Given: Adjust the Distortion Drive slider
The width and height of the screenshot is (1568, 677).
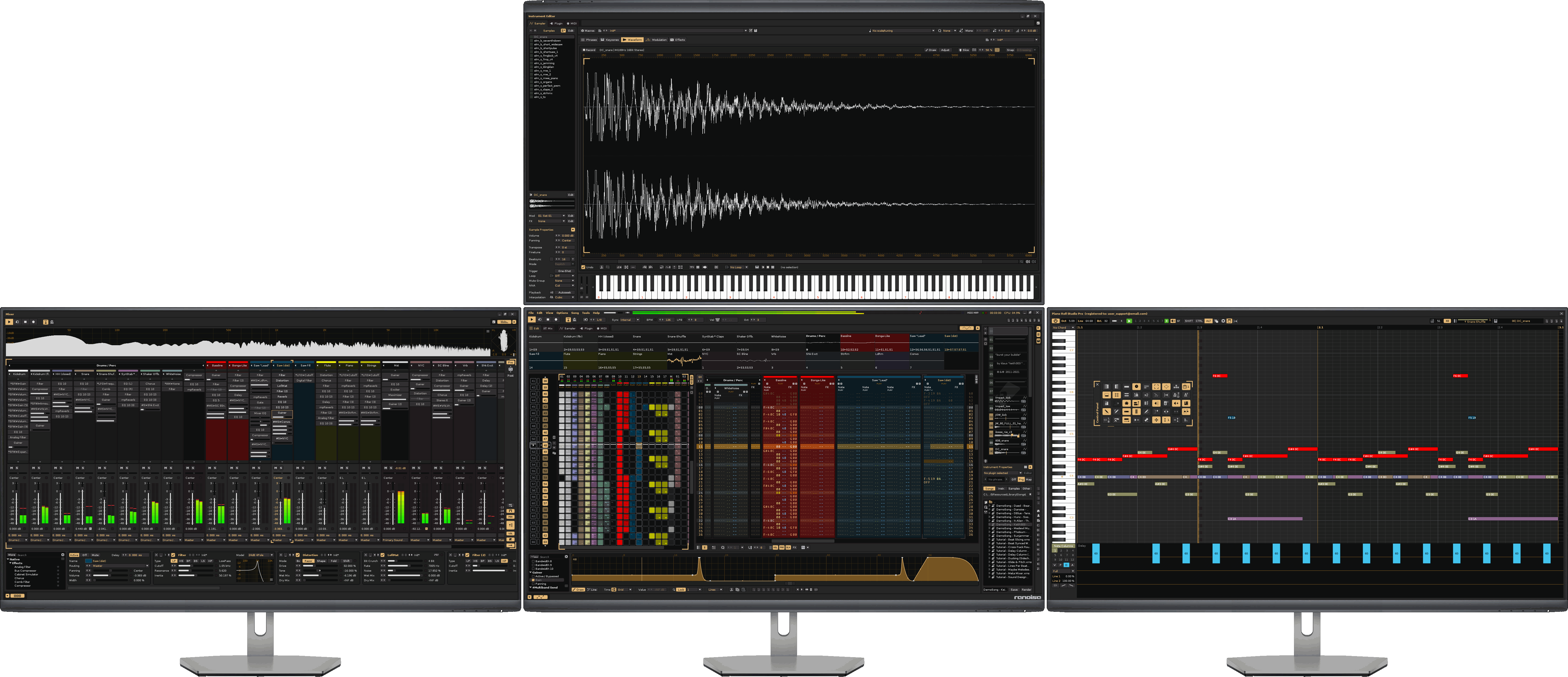Looking at the screenshot, I should (320, 566).
